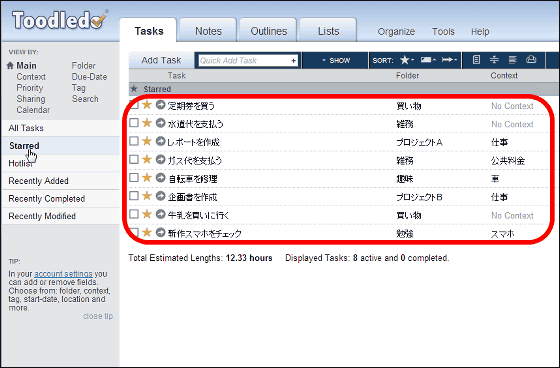Select Recently Added in the sidebar
This screenshot has height=368, width=560.
[60, 181]
